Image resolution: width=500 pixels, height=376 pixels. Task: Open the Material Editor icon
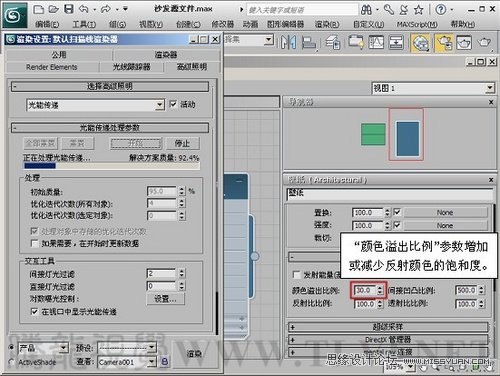[420, 43]
